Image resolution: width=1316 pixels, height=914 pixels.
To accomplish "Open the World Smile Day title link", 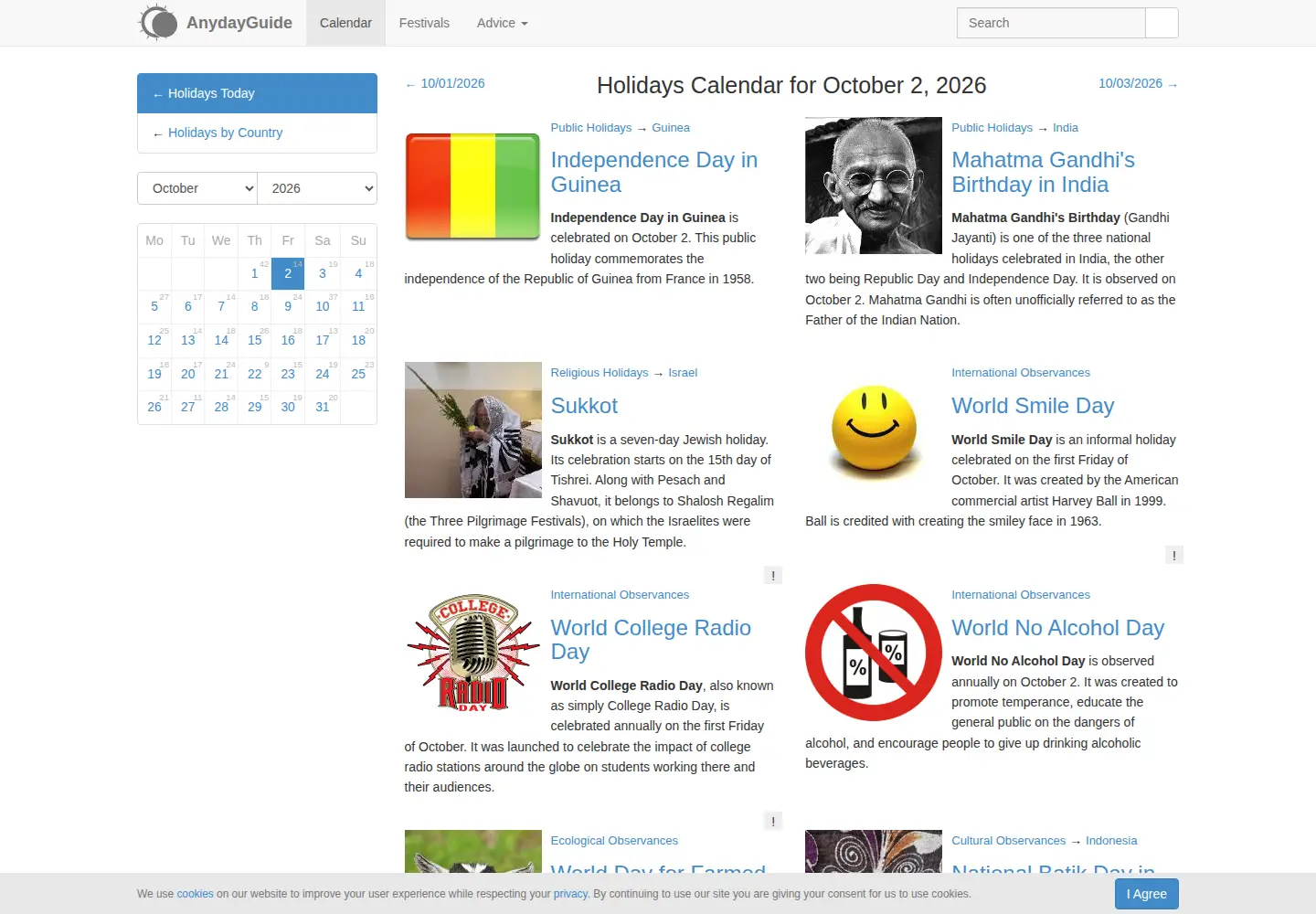I will tap(1033, 406).
